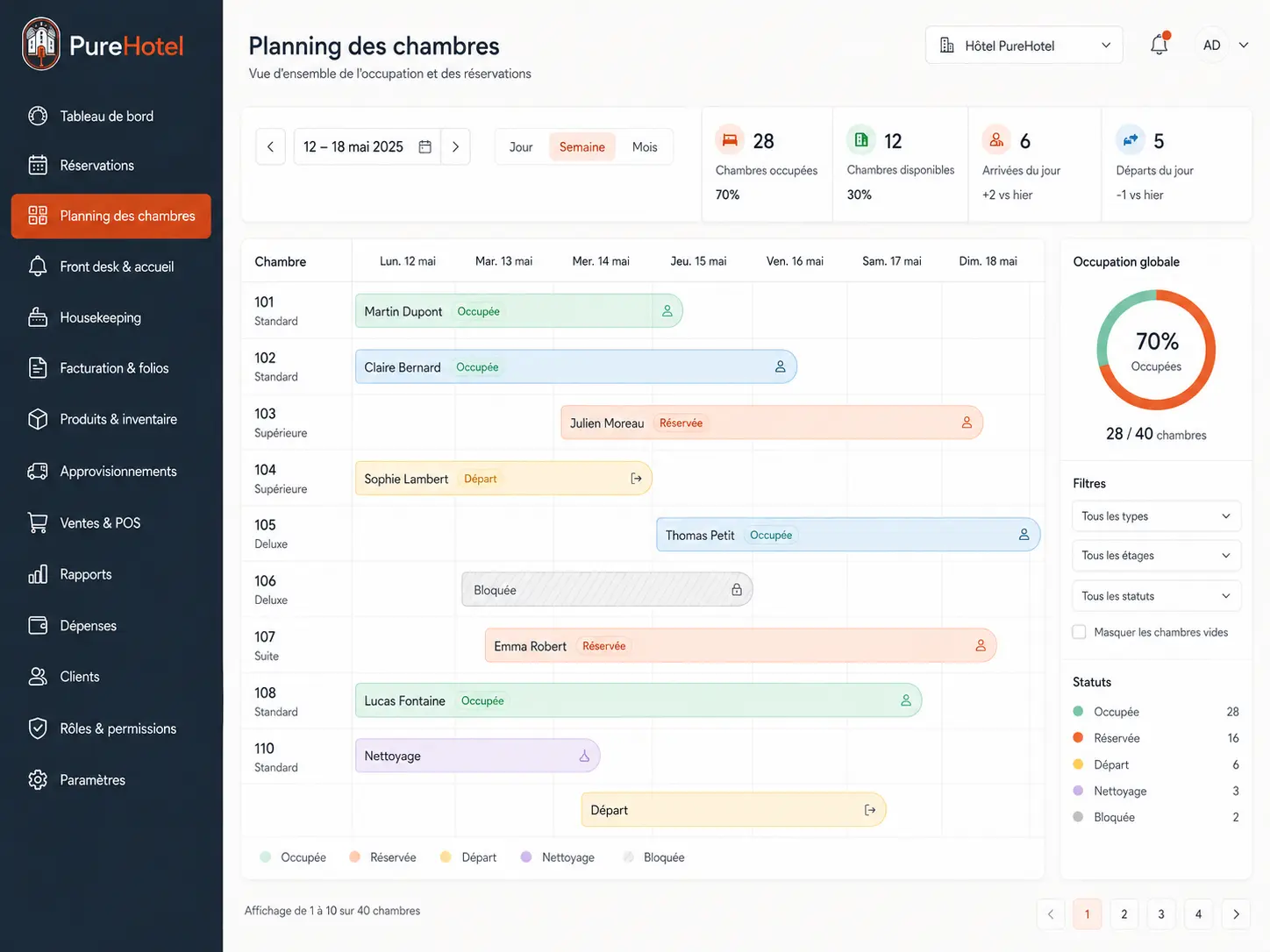Screen dimensions: 1270x952
Task: Go to the previous week with the left arrow
Action: click(x=270, y=146)
